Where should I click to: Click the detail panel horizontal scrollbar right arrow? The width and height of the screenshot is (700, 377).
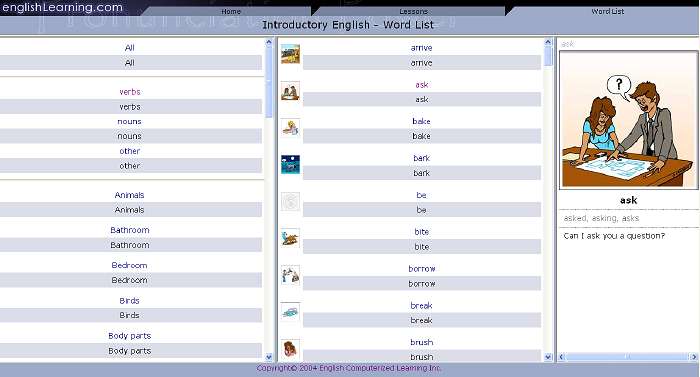tap(694, 357)
